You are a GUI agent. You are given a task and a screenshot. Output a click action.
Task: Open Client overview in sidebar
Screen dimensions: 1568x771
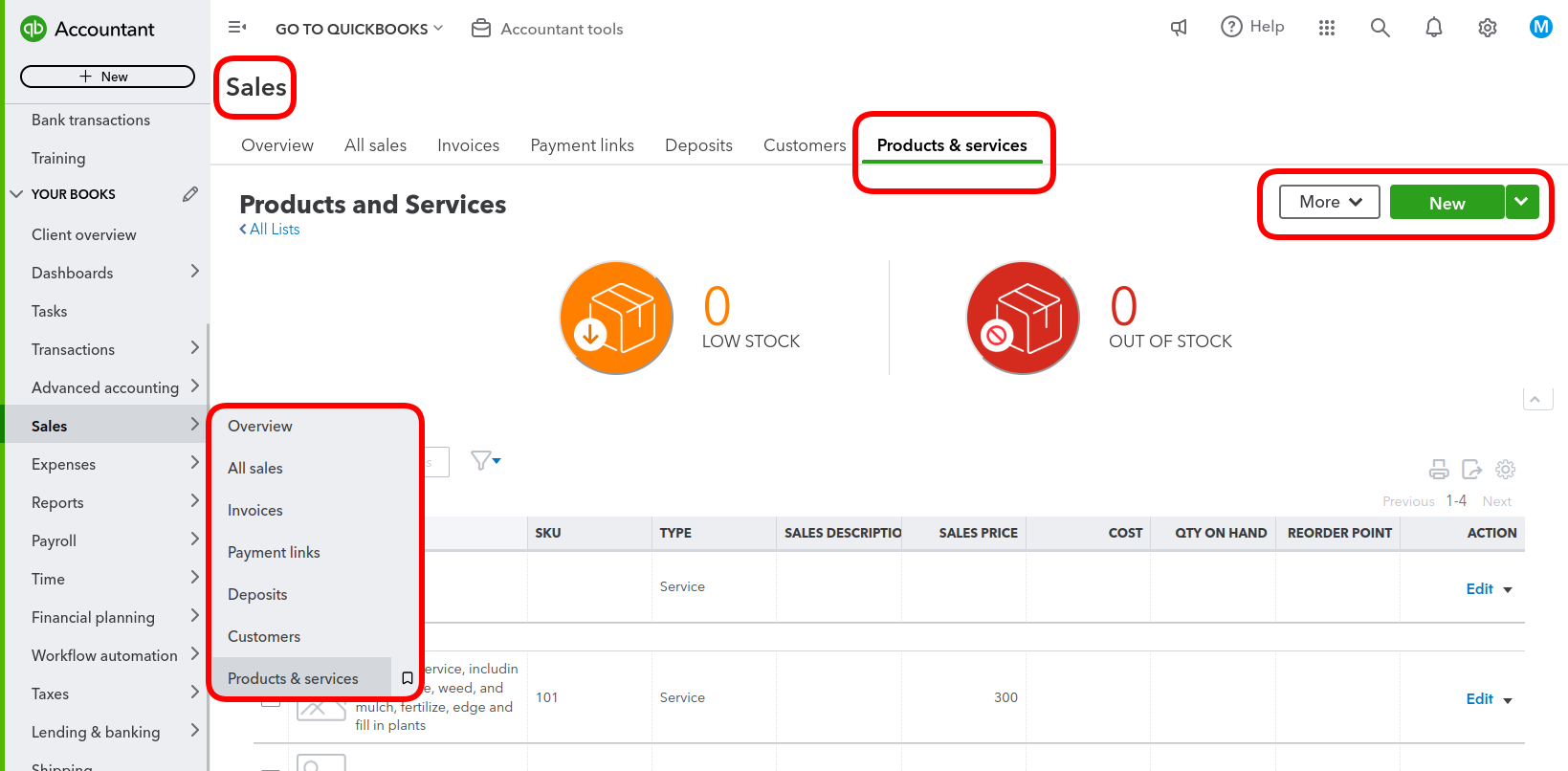coord(84,234)
